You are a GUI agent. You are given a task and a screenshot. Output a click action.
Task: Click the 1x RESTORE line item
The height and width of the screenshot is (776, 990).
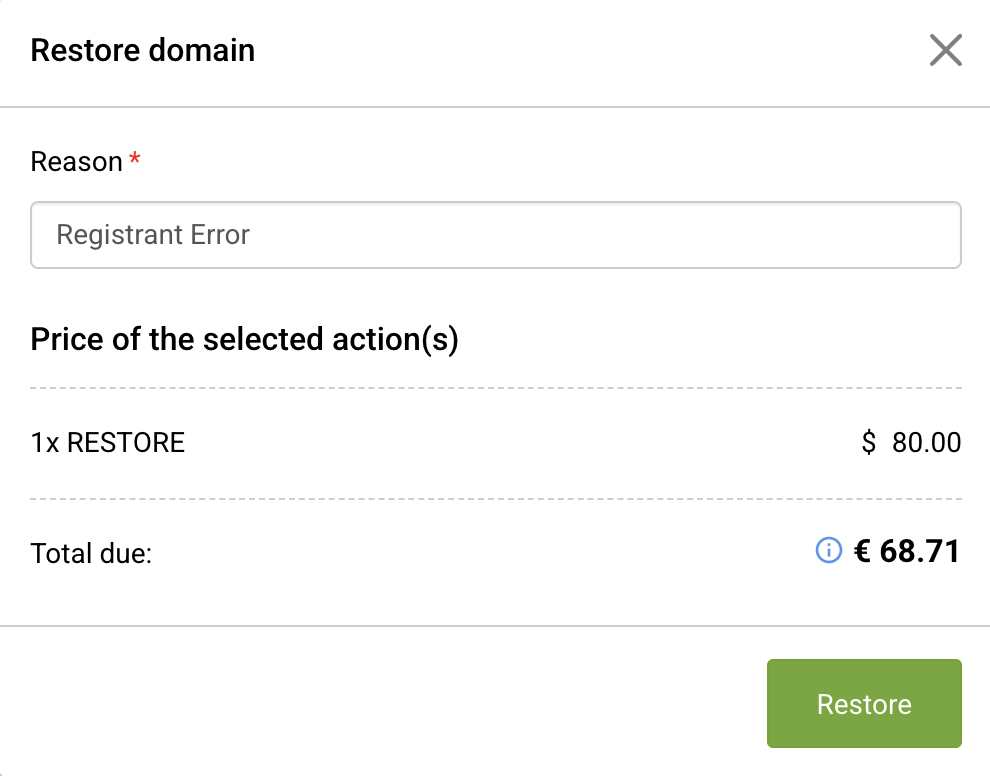pos(108,442)
